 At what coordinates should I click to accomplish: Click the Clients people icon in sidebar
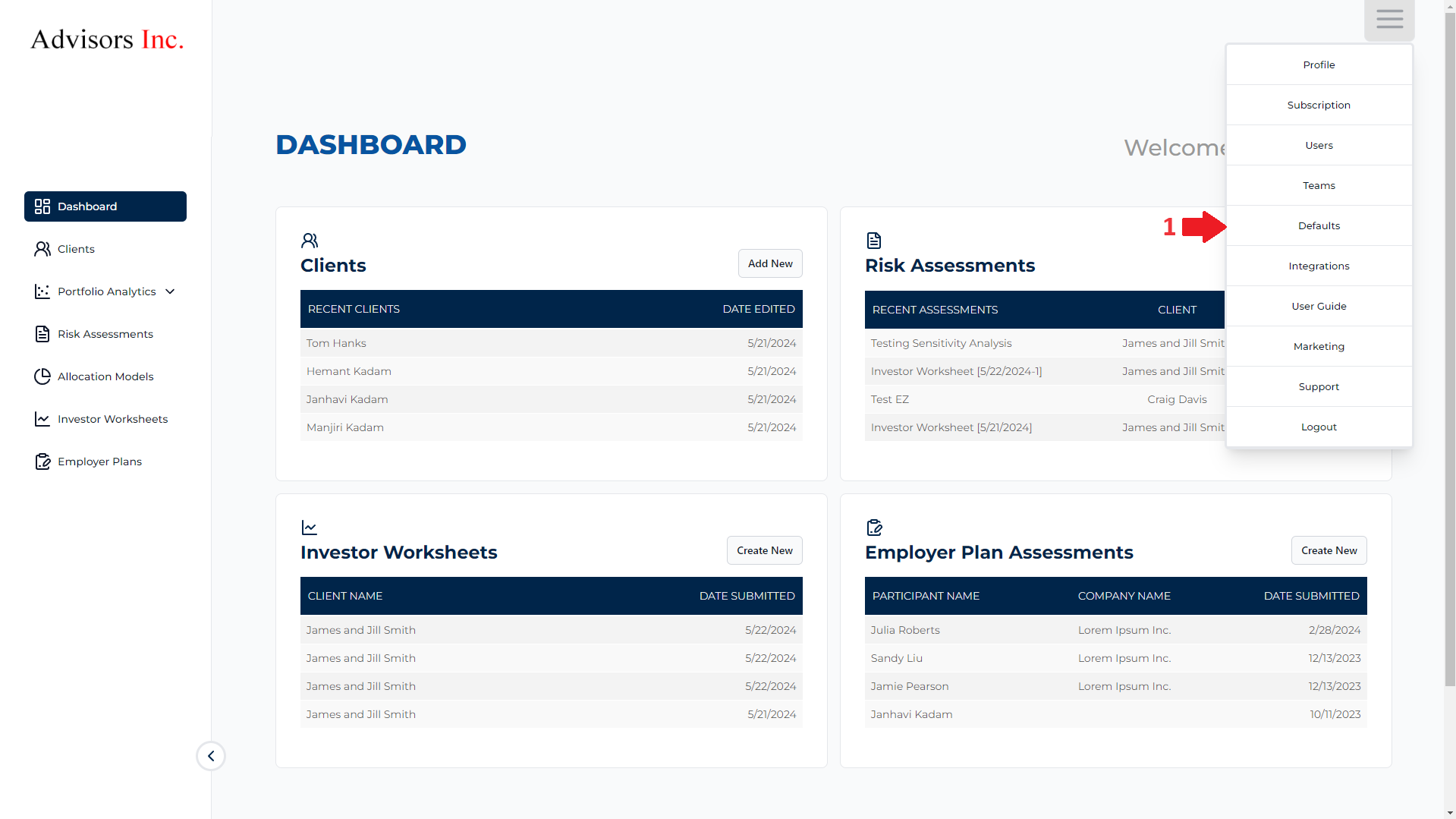click(x=42, y=249)
